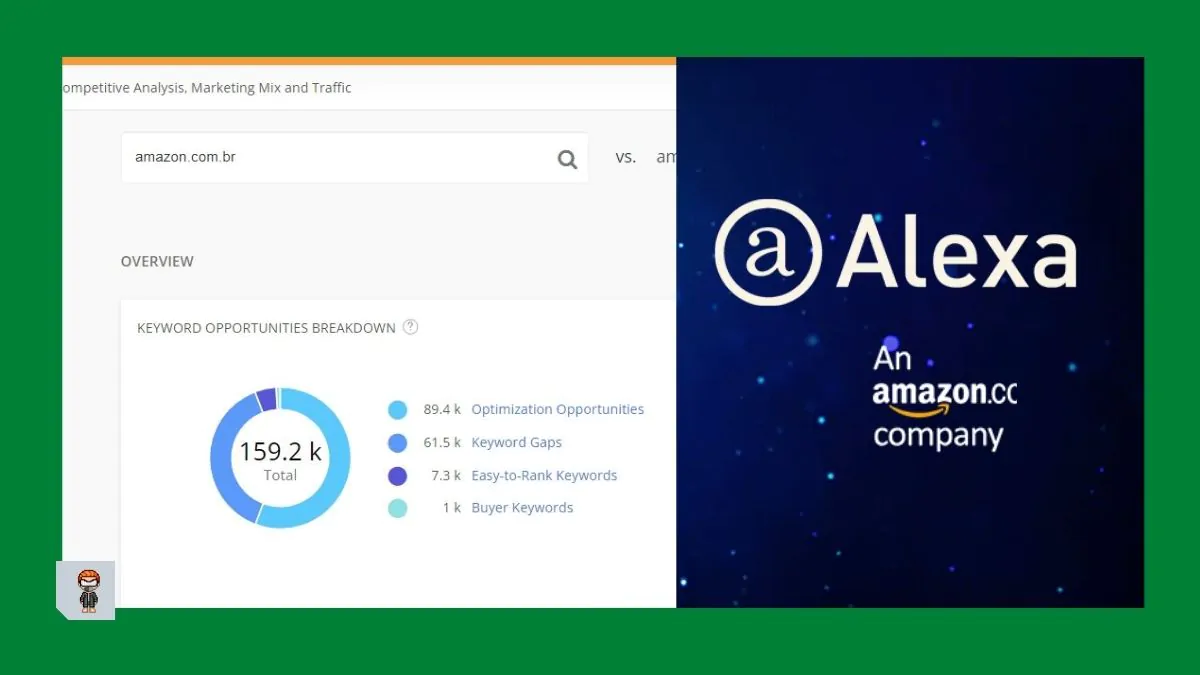Click the 159.2 k Total donut center
The width and height of the screenshot is (1200, 675).
pyautogui.click(x=280, y=460)
